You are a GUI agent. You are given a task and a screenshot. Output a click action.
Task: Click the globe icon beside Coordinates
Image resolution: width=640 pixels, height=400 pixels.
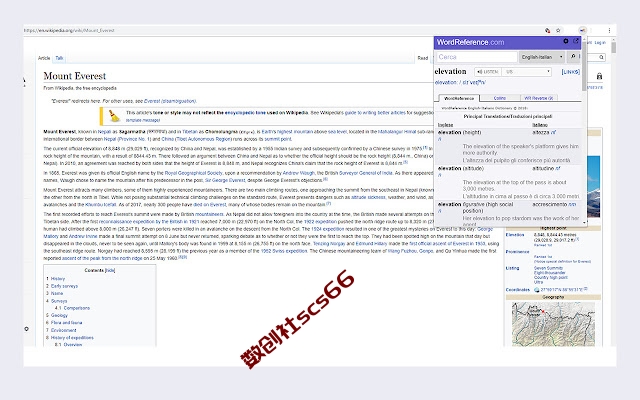[x=537, y=290]
